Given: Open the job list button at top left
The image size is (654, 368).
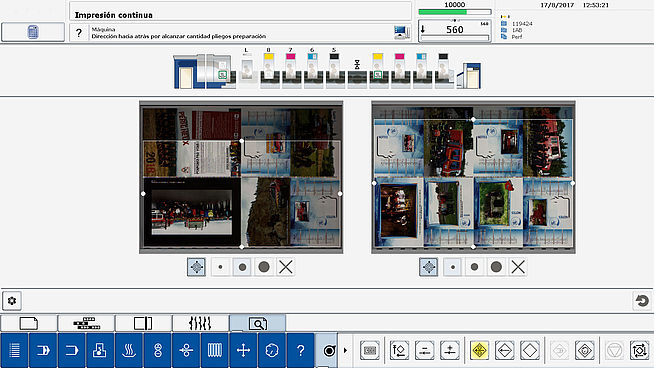Looking at the screenshot, I should (33, 32).
